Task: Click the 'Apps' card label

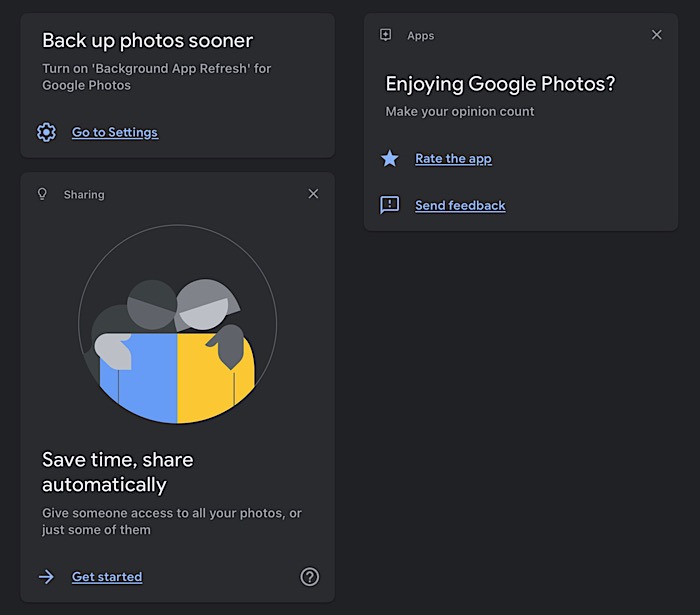Action: pyautogui.click(x=421, y=36)
